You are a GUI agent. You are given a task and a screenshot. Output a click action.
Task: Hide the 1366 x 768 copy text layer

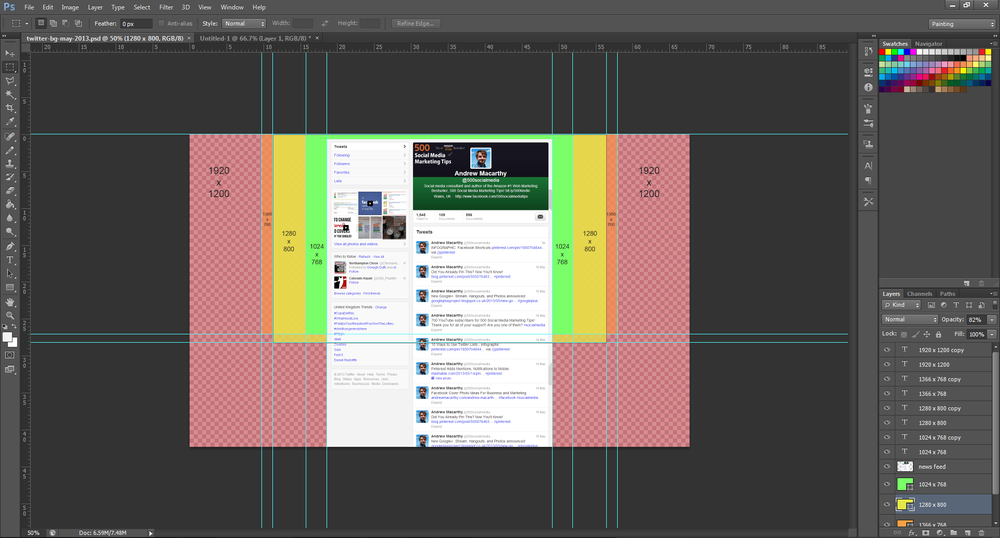pyautogui.click(x=886, y=379)
